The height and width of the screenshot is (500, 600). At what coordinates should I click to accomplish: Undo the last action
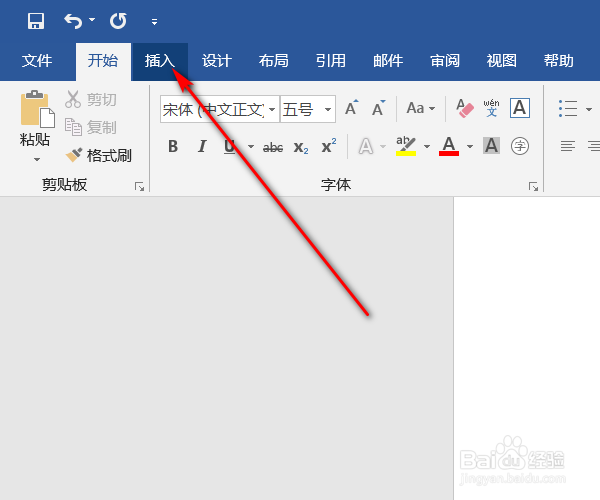73,21
